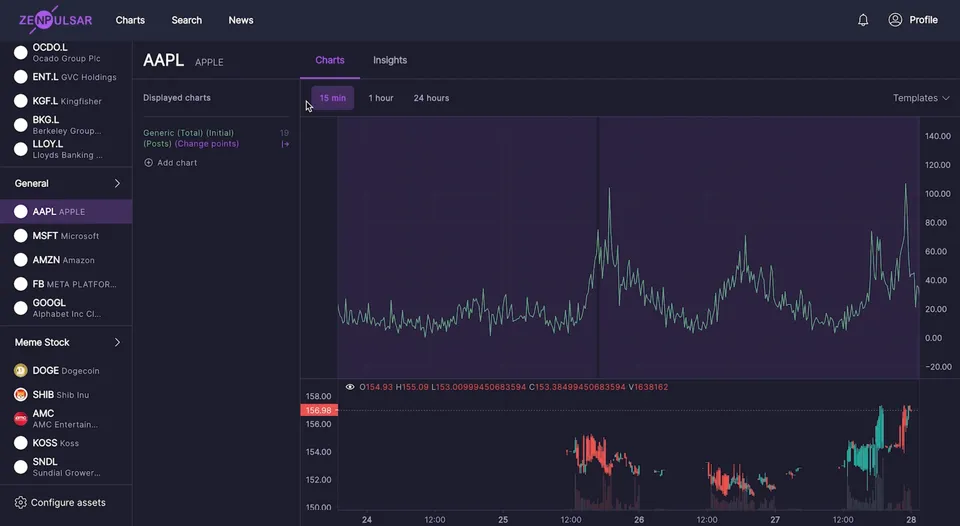Screen dimensions: 960x526
Task: Select DOGE Dogecoin in asset list
Action: pyautogui.click(x=66, y=370)
